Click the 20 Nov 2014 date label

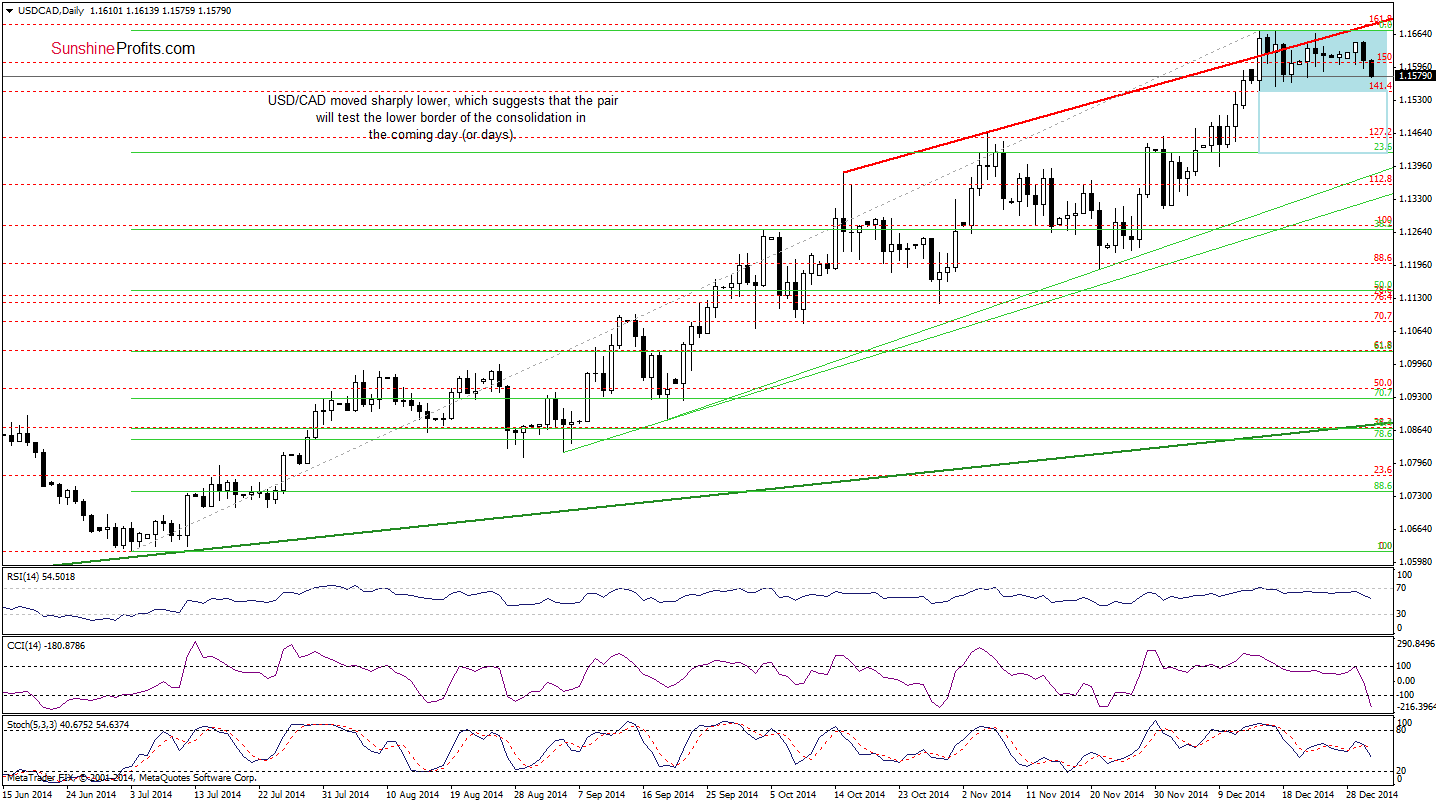pos(1117,795)
